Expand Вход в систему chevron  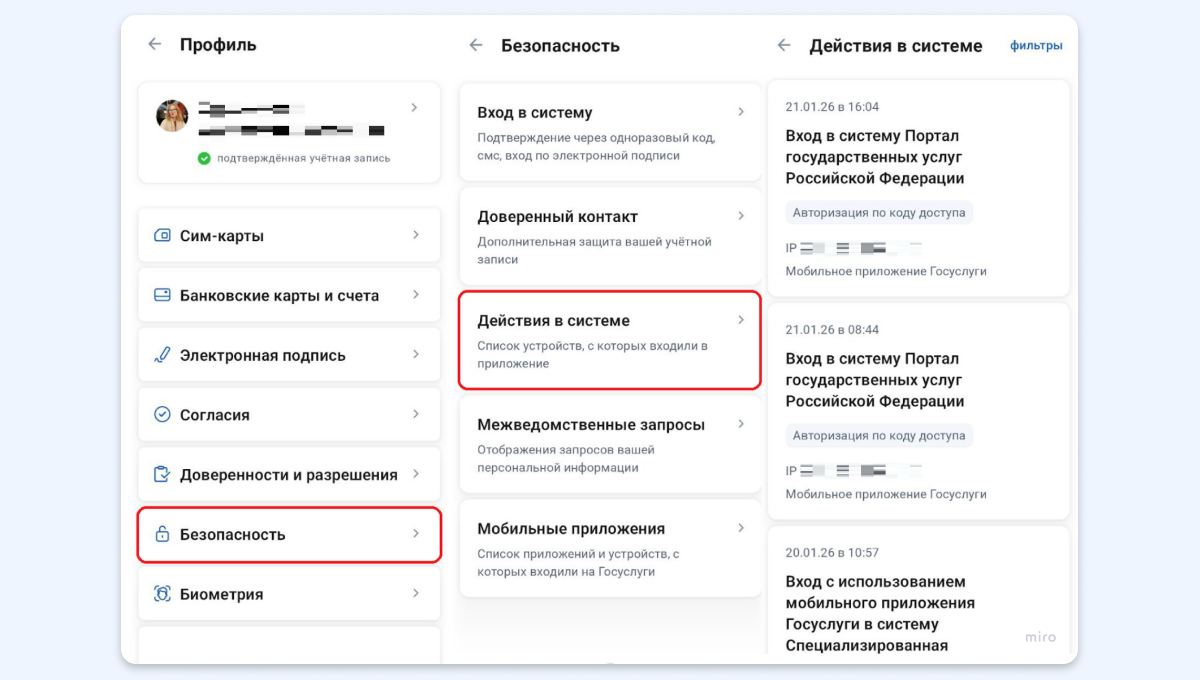(741, 112)
